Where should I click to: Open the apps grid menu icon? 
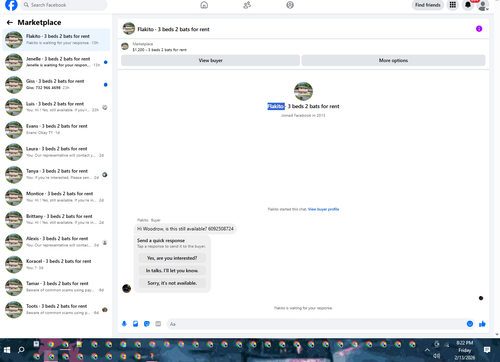coord(453,5)
